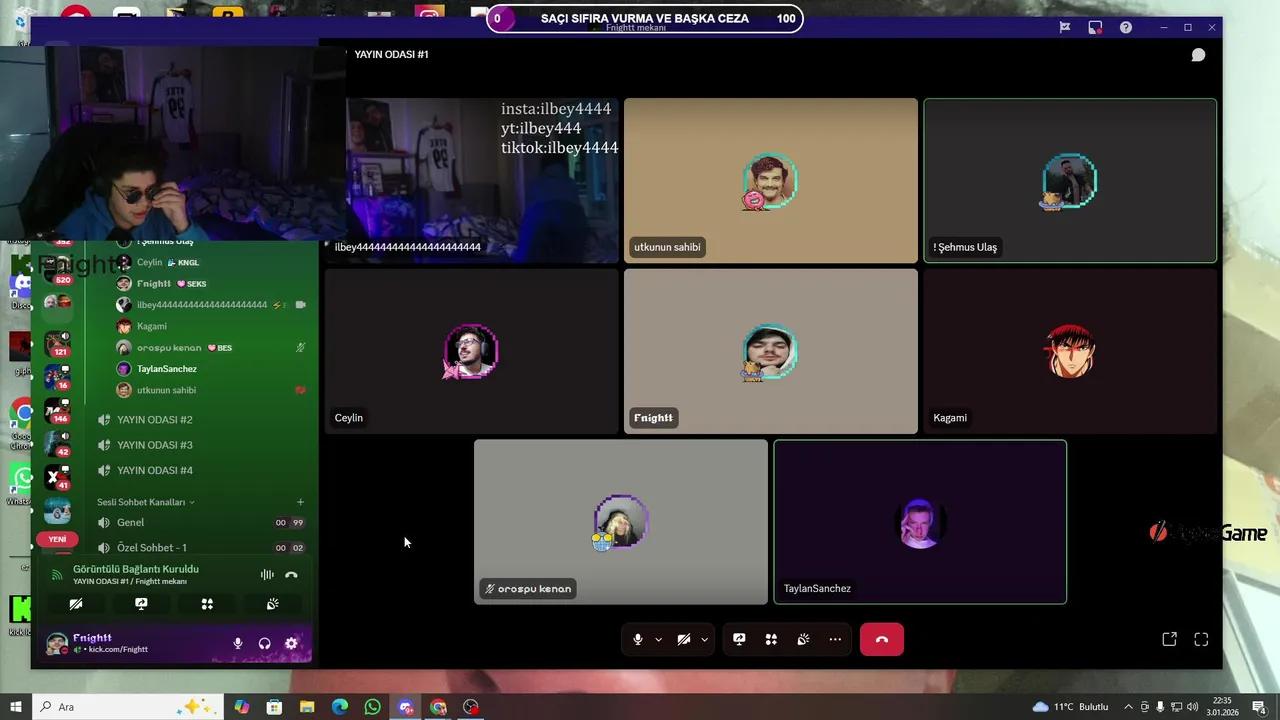Click the YENİ new mentions pill
The image size is (1280, 720).
pyautogui.click(x=57, y=539)
